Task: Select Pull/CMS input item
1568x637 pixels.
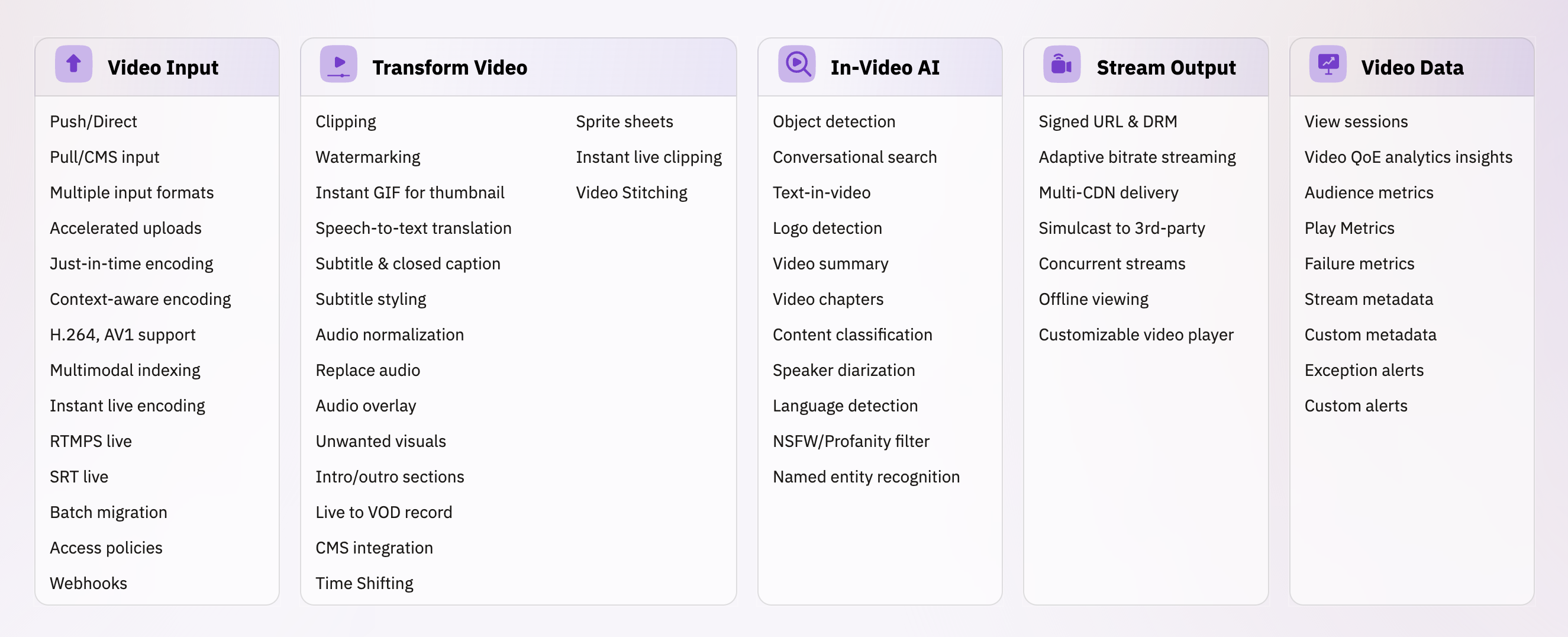Action: pyautogui.click(x=104, y=157)
